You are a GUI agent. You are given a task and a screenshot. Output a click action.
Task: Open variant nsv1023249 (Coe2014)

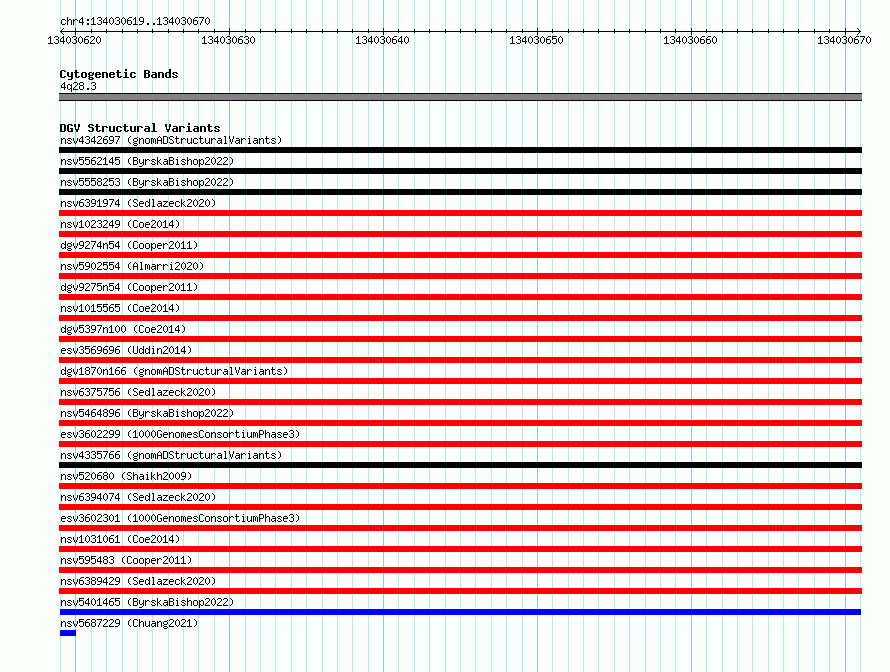(x=120, y=224)
